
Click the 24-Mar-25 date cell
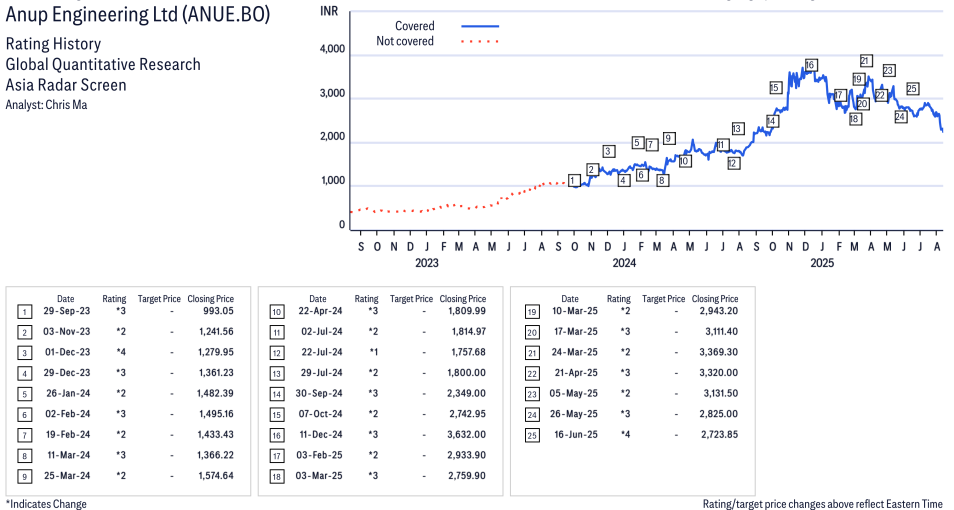(574, 352)
